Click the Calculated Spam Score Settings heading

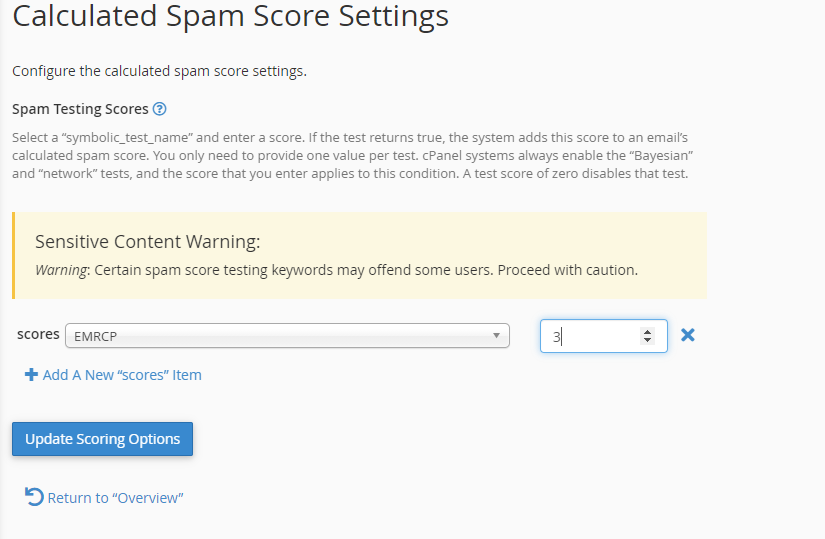click(x=230, y=17)
